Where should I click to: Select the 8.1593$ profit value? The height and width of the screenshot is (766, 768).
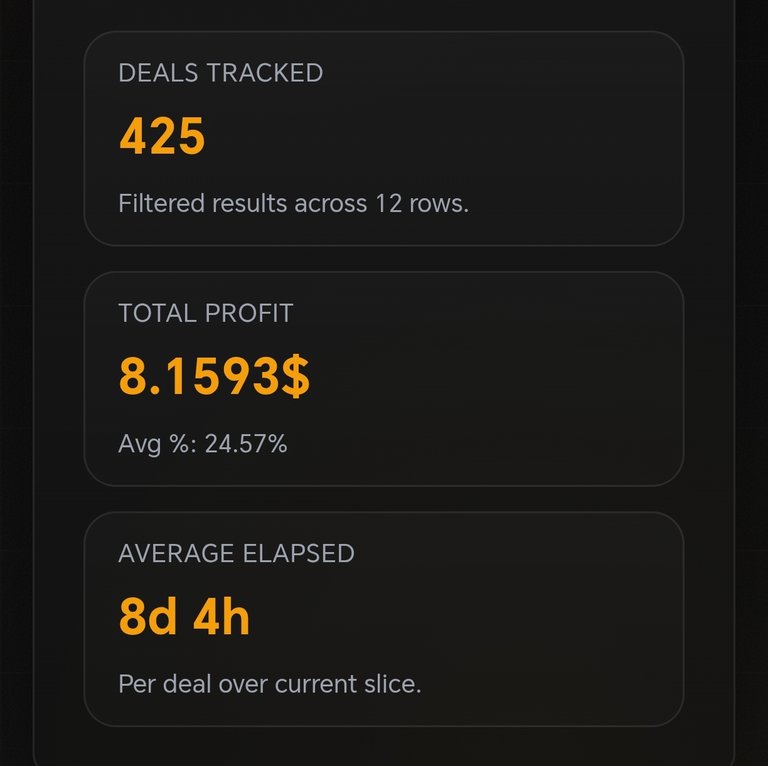(x=214, y=377)
